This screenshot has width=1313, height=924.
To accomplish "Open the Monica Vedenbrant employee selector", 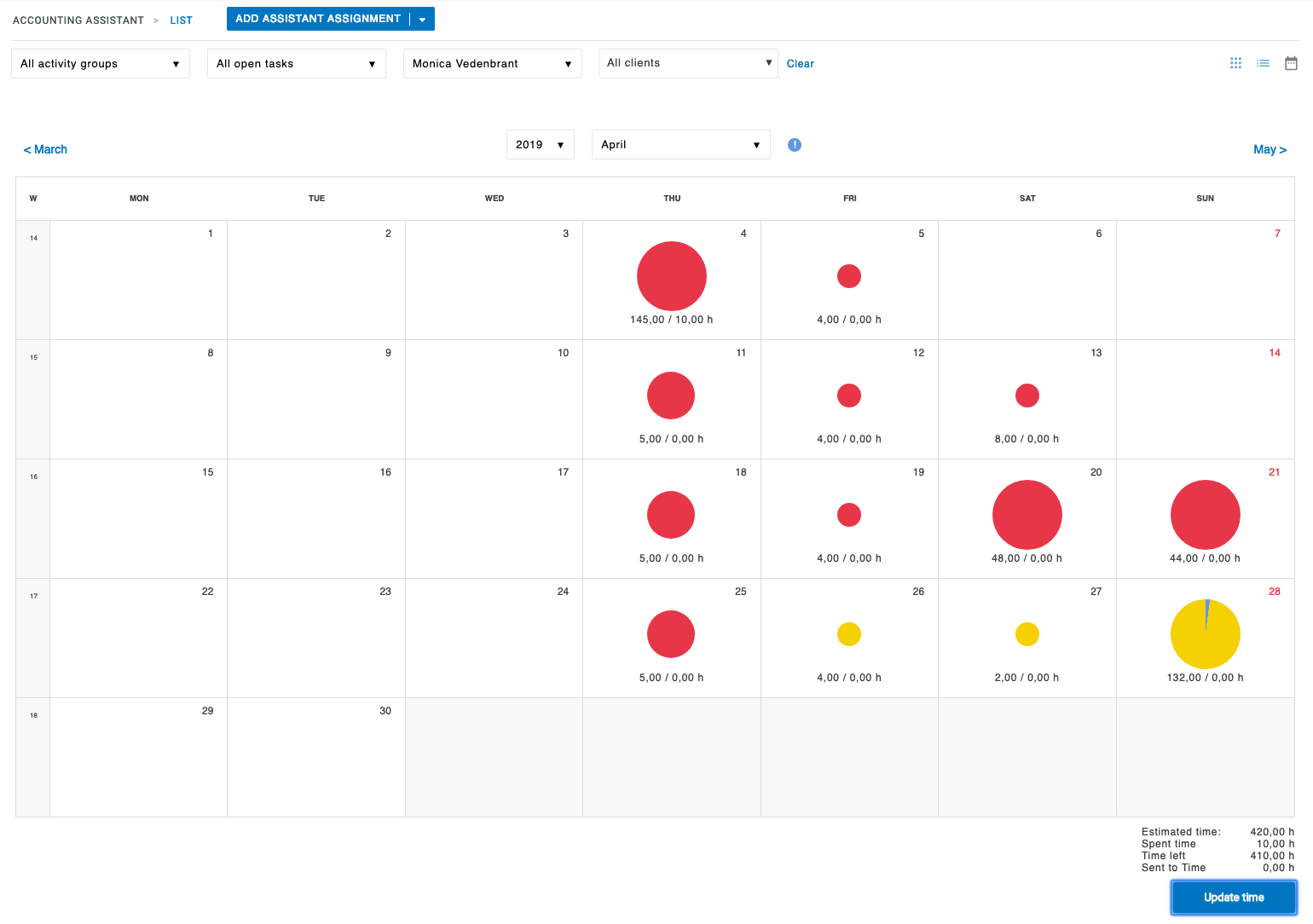I will tap(492, 63).
